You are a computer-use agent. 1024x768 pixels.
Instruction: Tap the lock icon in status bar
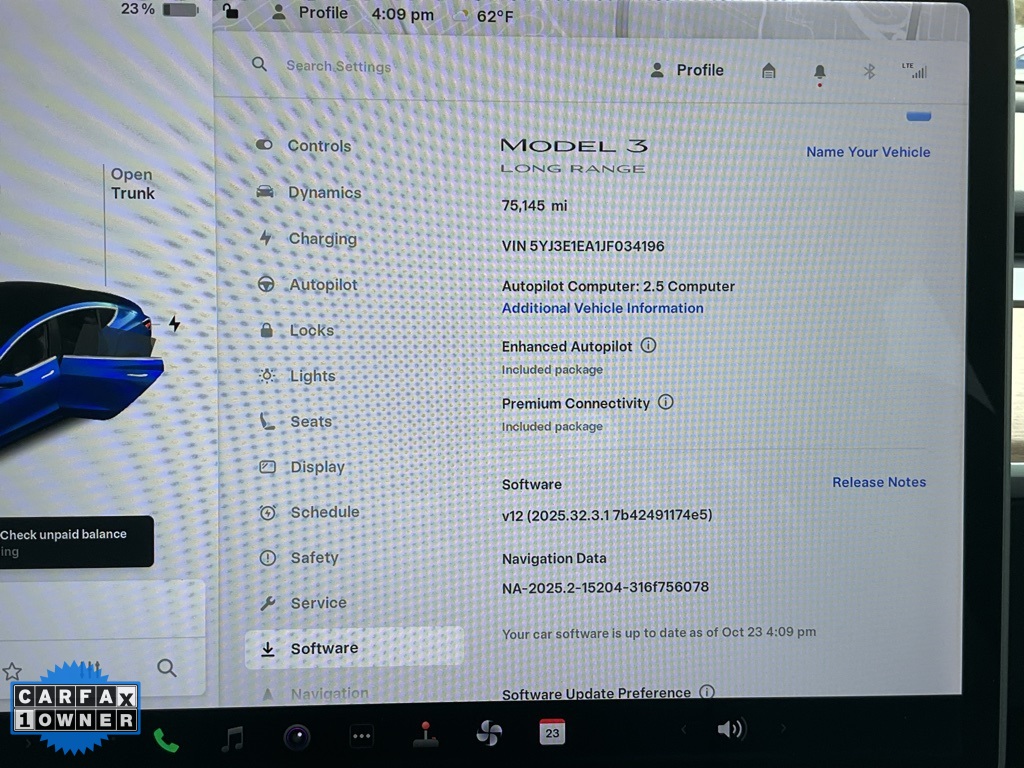tap(231, 12)
